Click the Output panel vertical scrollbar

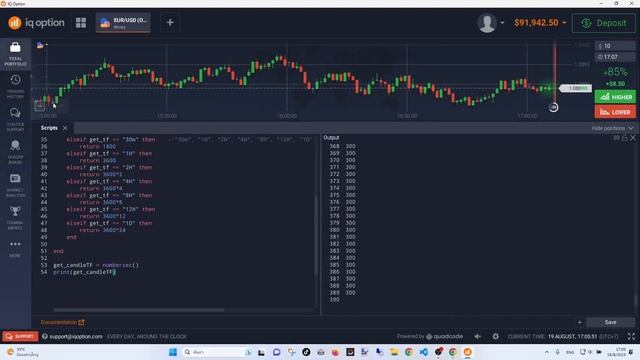tap(636, 300)
